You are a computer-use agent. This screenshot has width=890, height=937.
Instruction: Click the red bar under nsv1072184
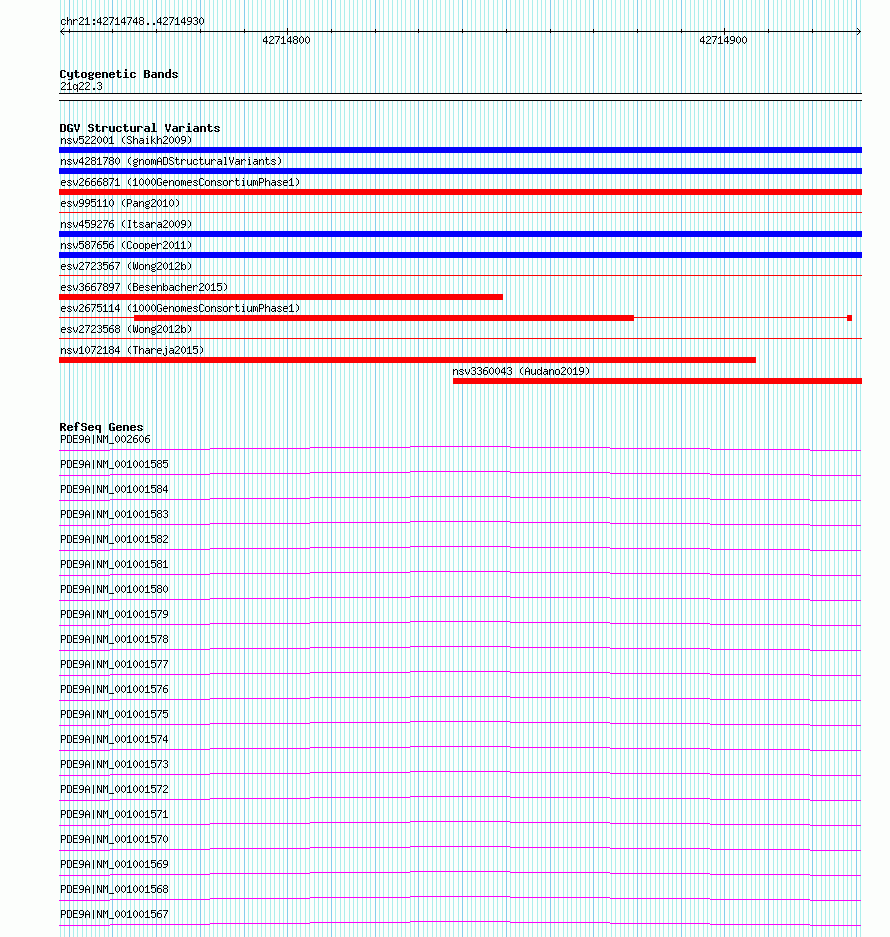408,360
